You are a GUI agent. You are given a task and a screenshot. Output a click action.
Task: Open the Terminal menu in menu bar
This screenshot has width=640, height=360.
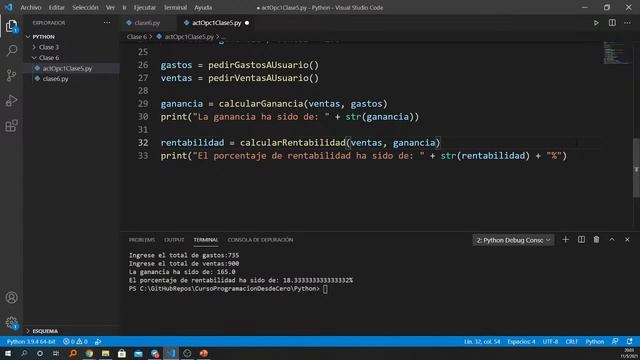[x=175, y=7]
